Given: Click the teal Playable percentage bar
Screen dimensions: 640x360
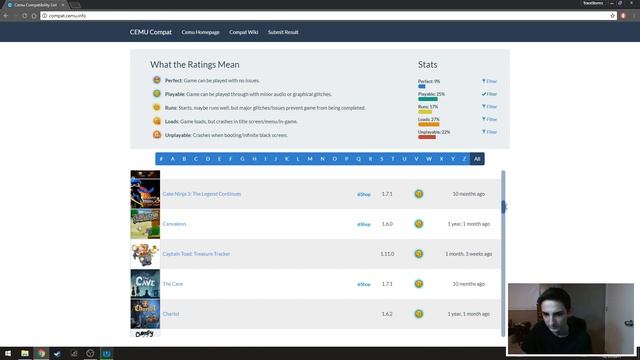Looking at the screenshot, I should [x=428, y=99].
